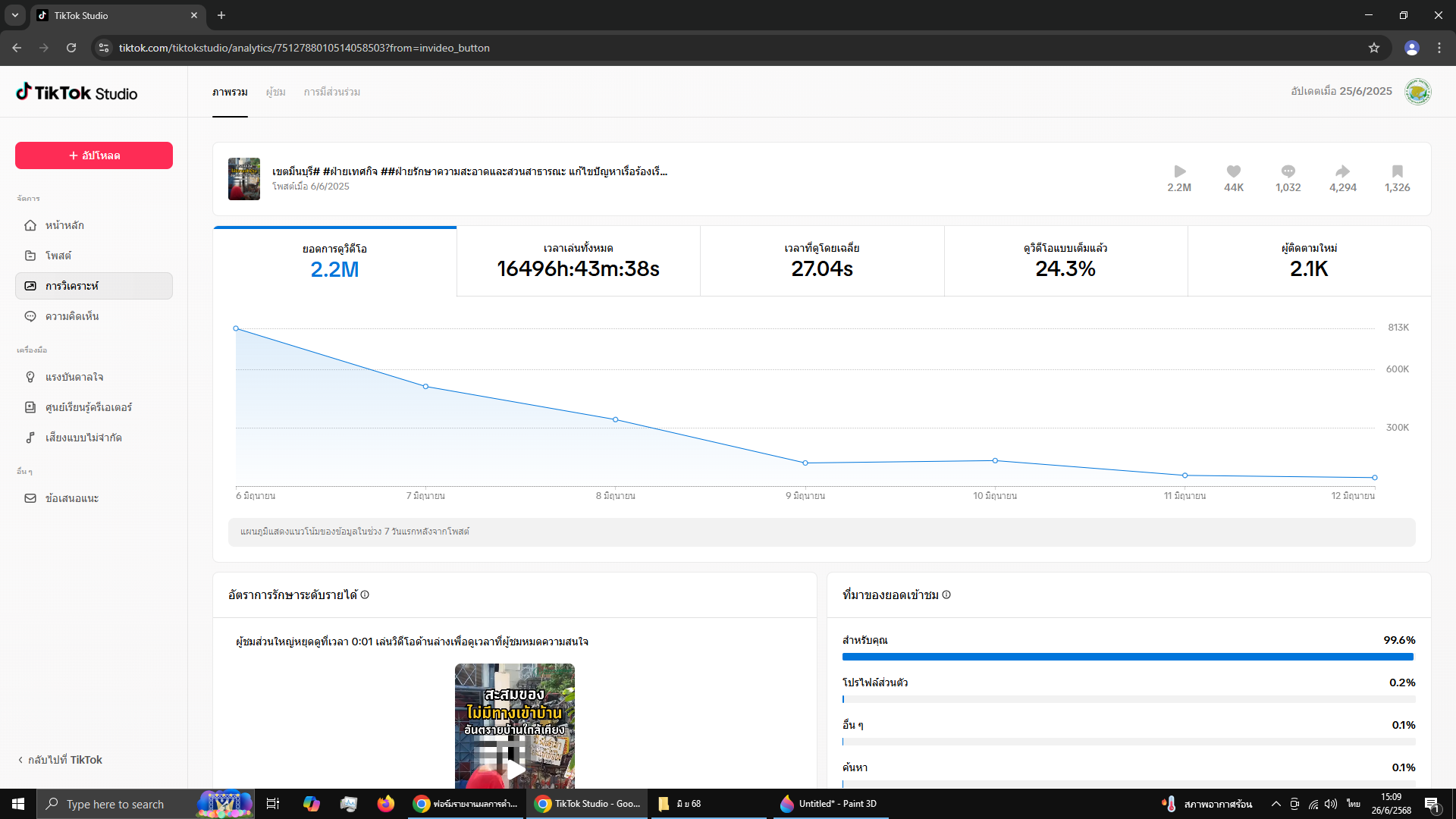Open the โพสต์ posts sidebar item
This screenshot has width=1456, height=819.
click(58, 256)
